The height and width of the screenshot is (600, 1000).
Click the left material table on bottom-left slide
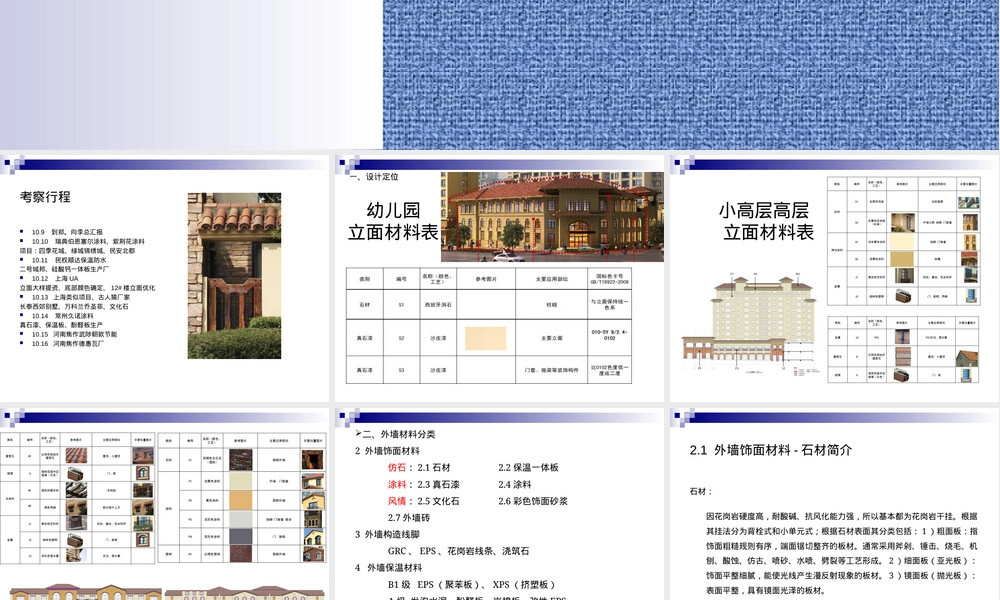click(x=77, y=499)
